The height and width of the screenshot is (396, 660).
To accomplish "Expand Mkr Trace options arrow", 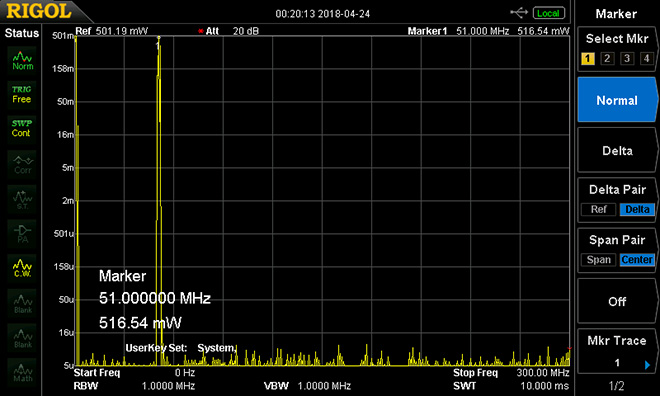I will 647,364.
